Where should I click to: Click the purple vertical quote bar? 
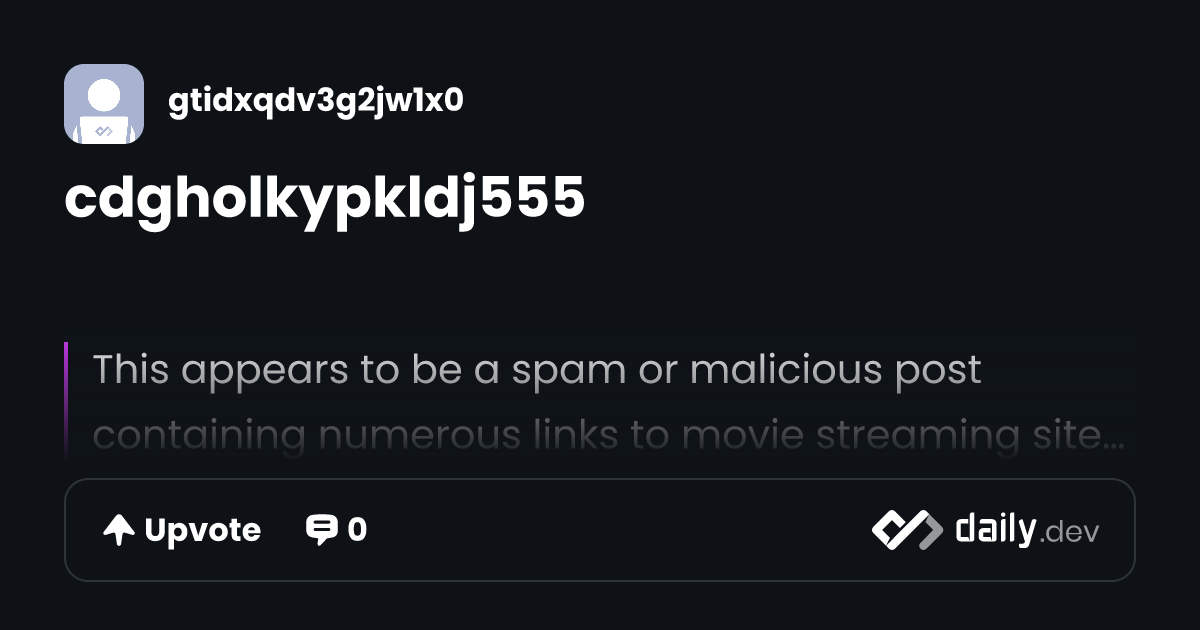(x=66, y=399)
